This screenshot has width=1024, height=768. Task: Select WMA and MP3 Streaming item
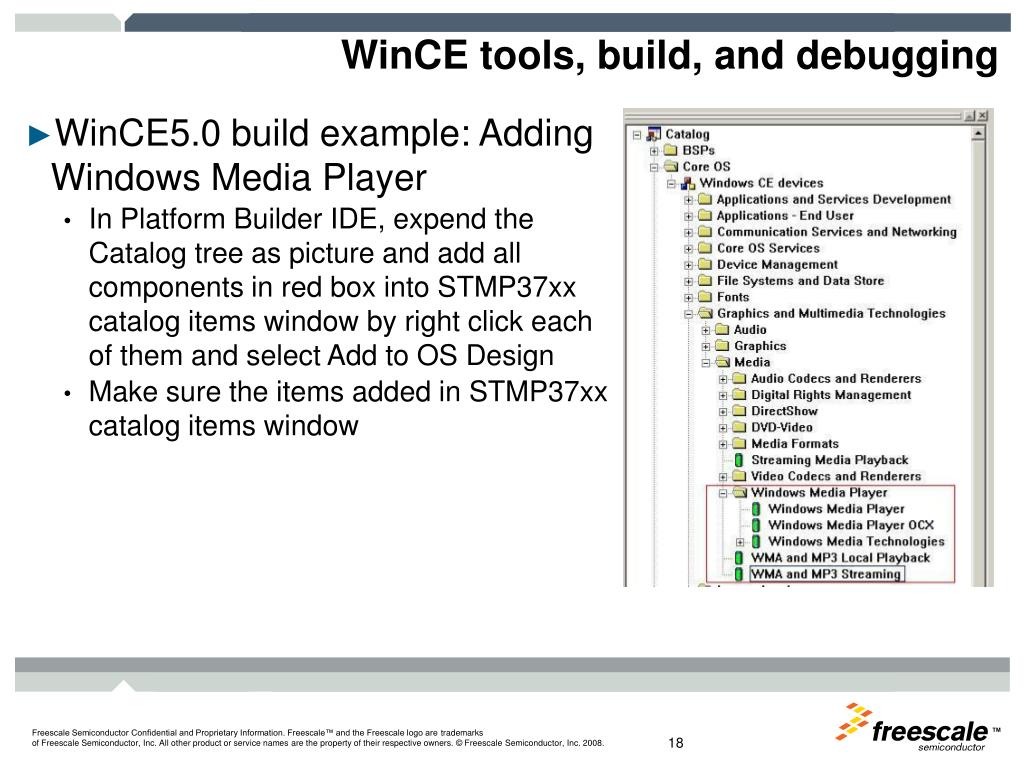click(827, 575)
